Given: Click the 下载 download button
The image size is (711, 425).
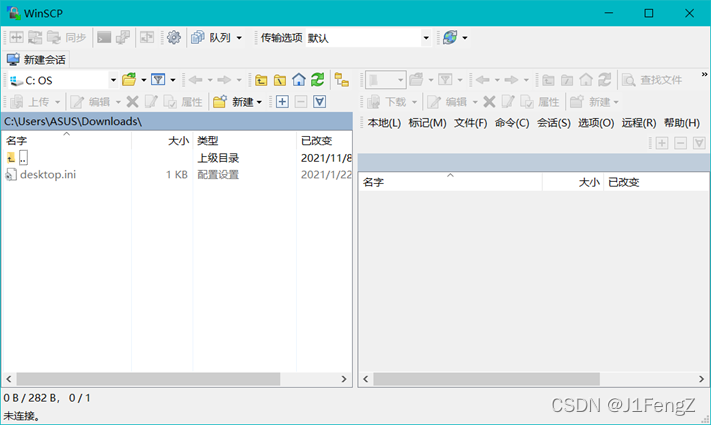Looking at the screenshot, I should (x=387, y=102).
